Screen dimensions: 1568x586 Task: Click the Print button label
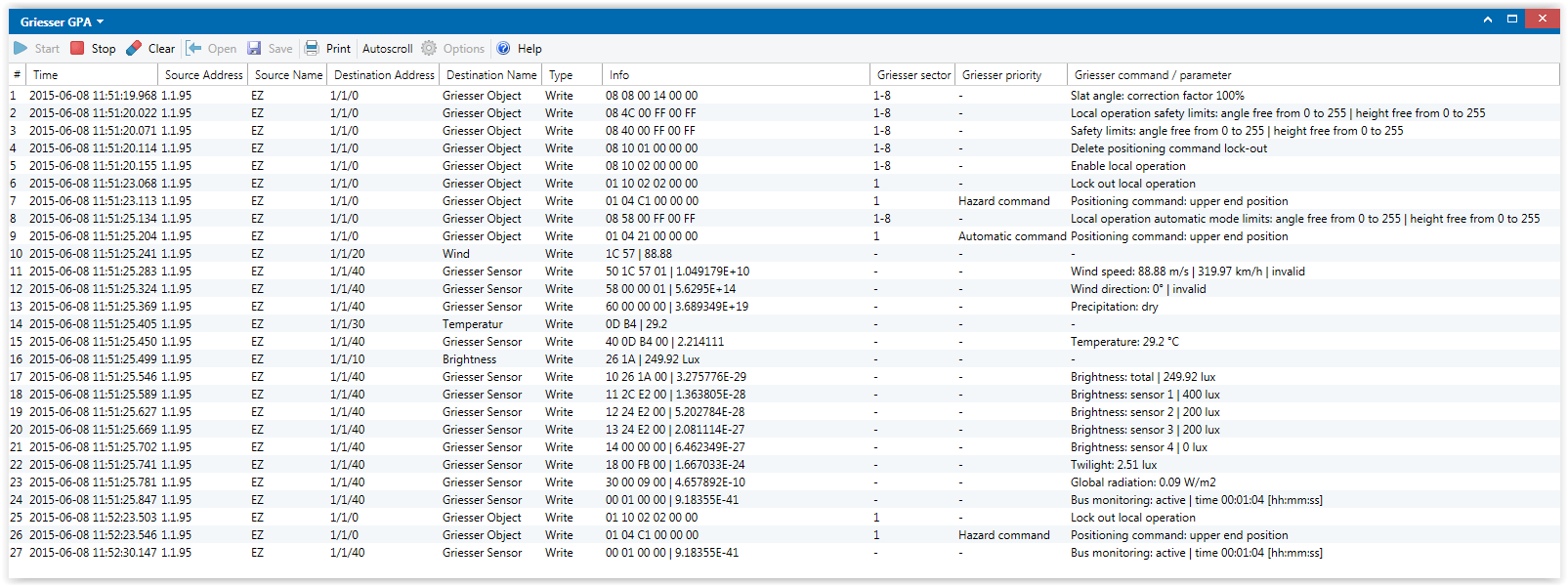(338, 49)
